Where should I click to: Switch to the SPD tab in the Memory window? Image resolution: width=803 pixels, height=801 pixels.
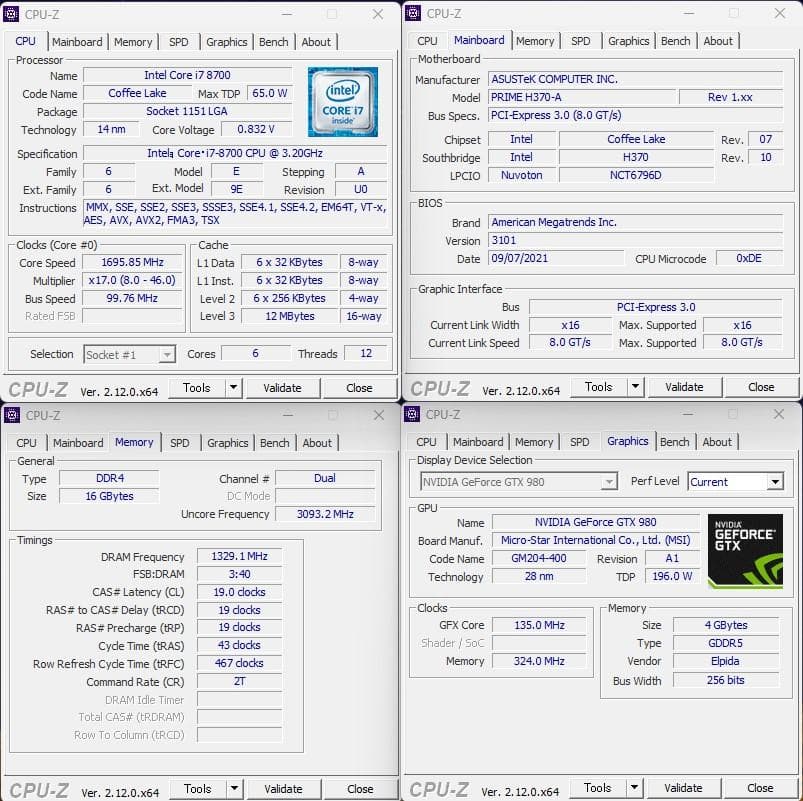tap(178, 443)
